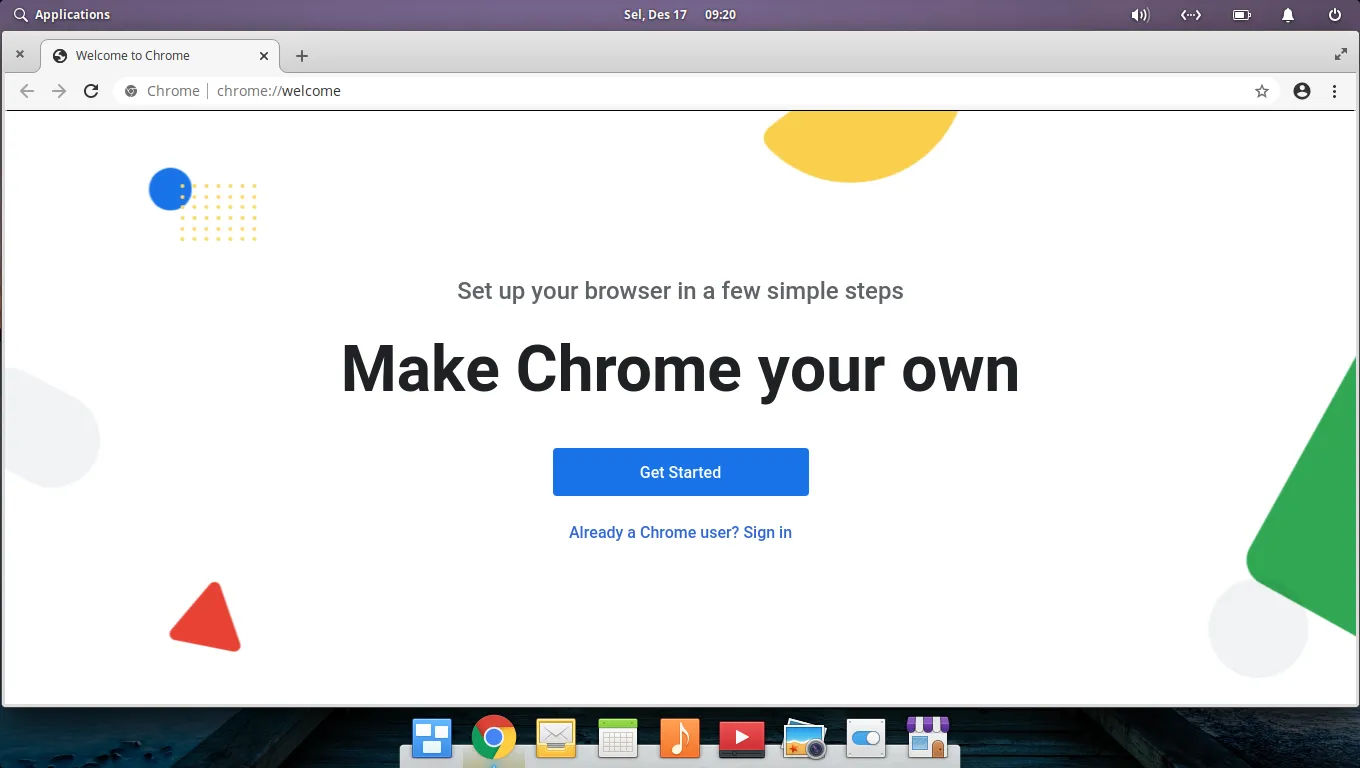1360x768 pixels.
Task: Open Multitasking View from the dock
Action: [432, 739]
